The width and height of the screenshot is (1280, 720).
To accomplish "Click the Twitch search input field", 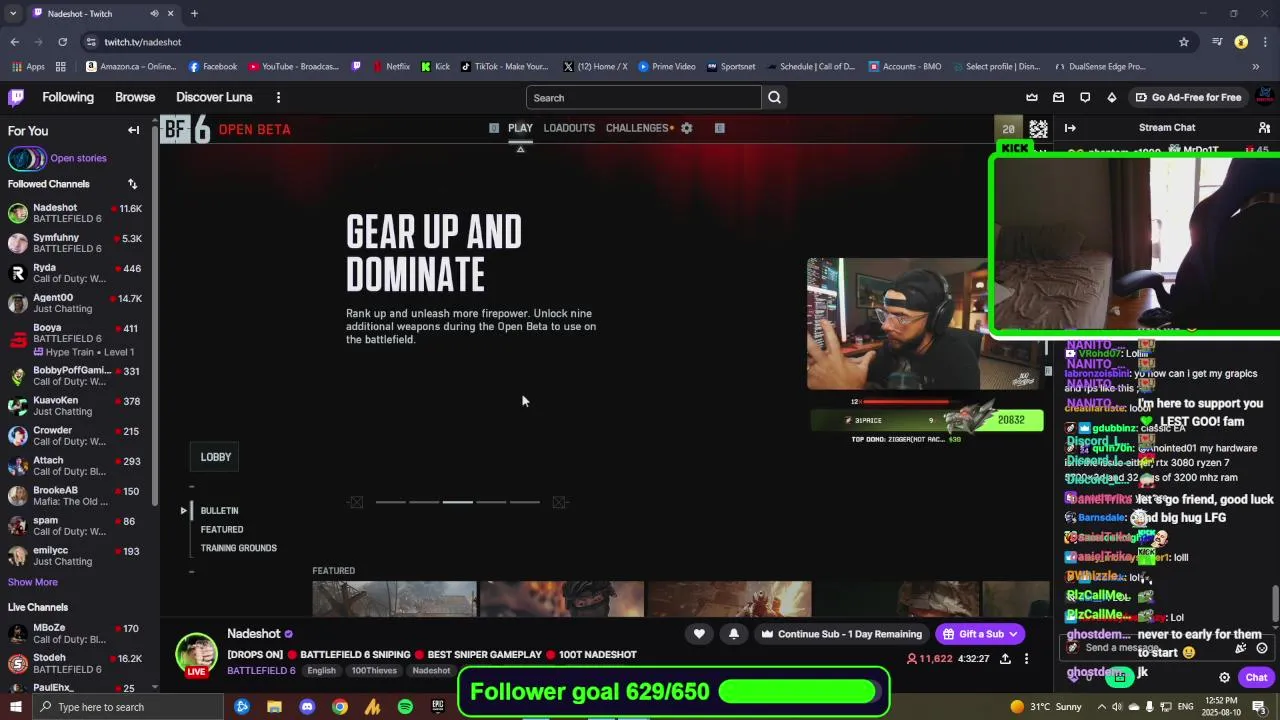I will [643, 98].
